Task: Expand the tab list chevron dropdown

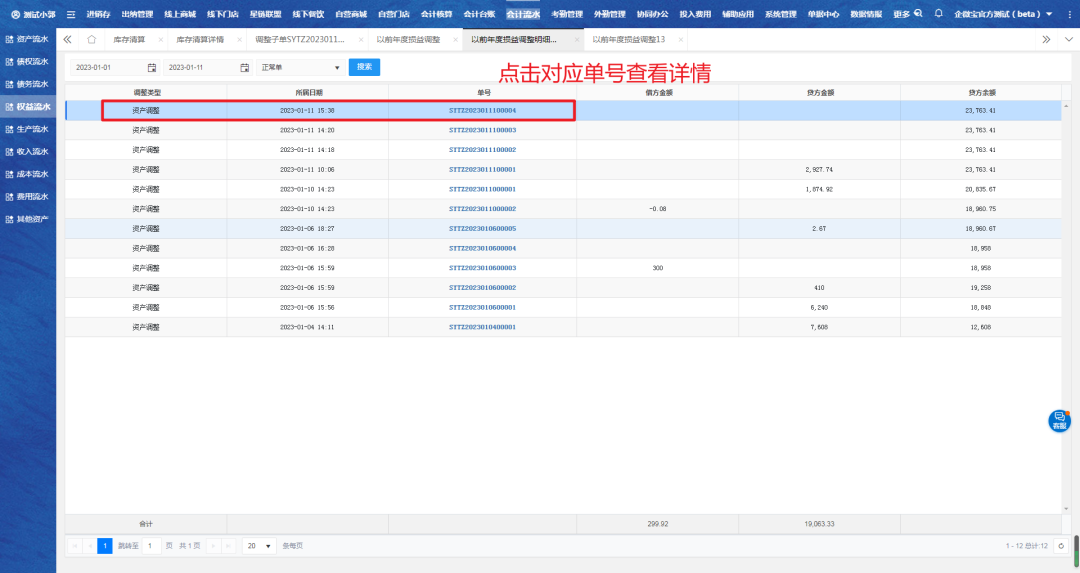Action: 1068,39
